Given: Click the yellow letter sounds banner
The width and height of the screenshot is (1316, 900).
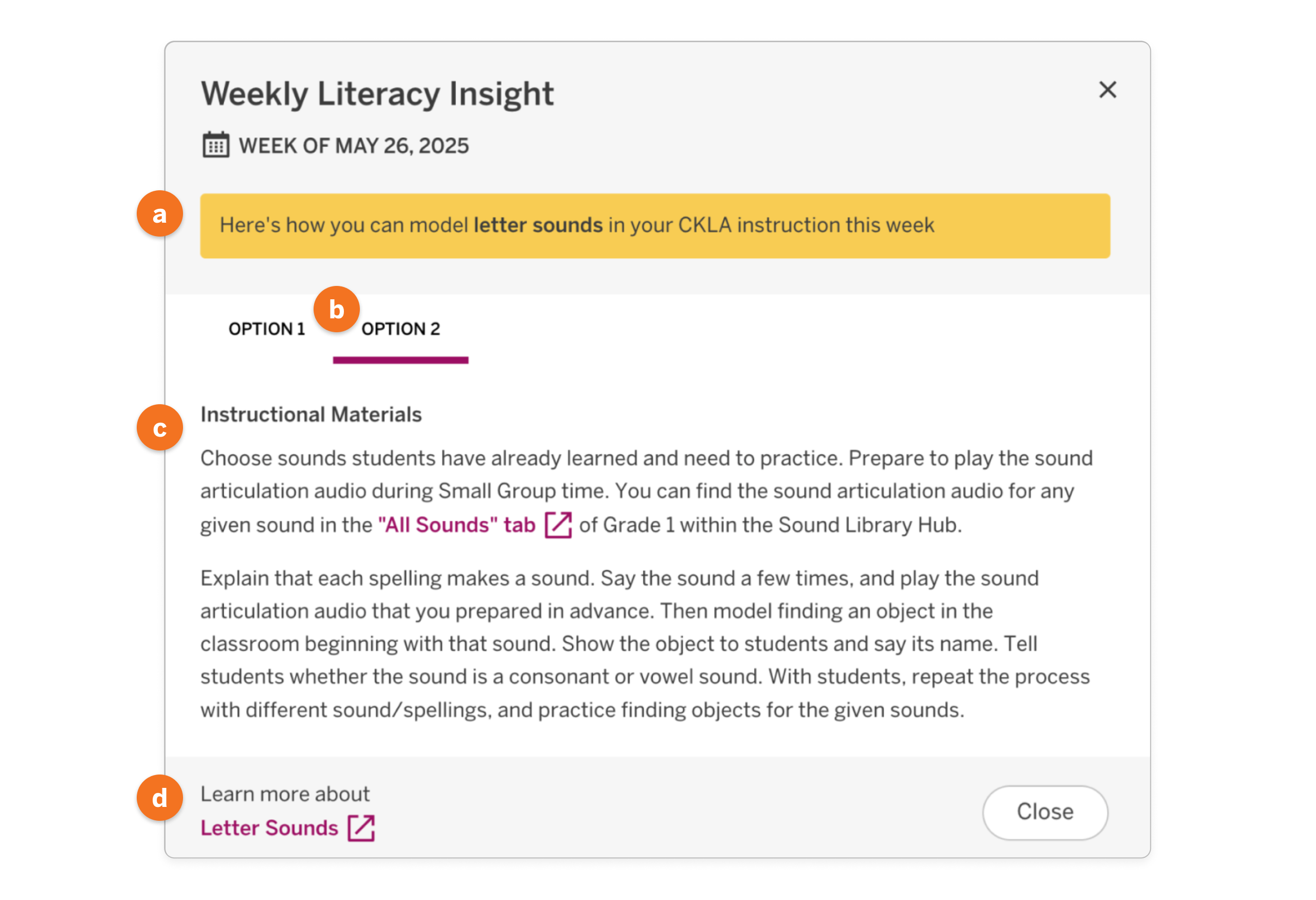Looking at the screenshot, I should pos(654,226).
